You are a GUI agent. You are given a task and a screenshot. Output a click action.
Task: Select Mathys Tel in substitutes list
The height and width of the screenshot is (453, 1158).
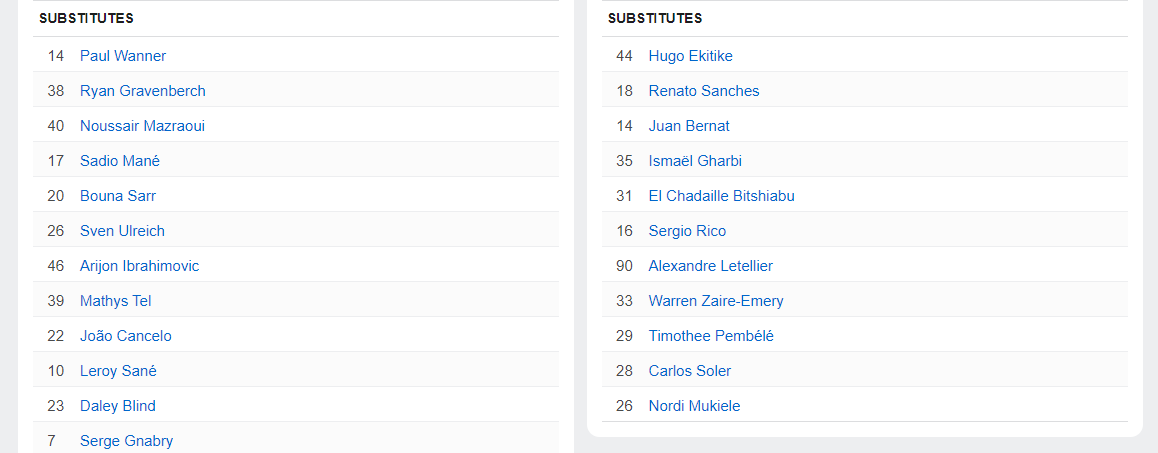click(115, 301)
